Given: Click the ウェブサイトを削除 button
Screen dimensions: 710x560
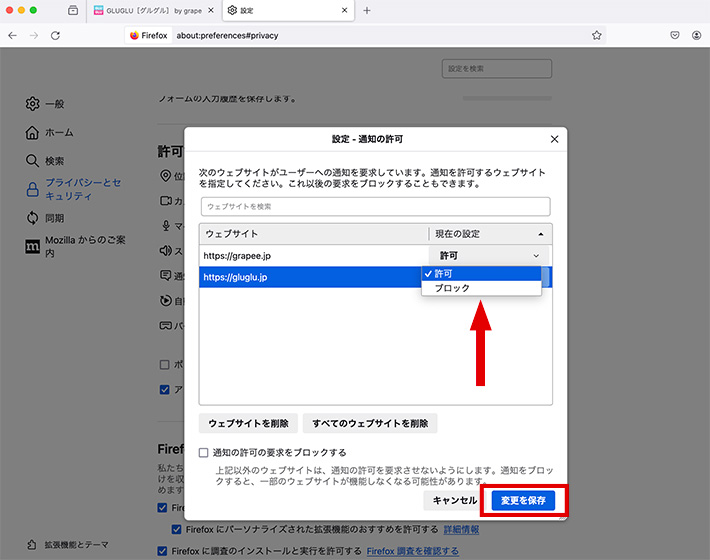Looking at the screenshot, I should [248, 423].
